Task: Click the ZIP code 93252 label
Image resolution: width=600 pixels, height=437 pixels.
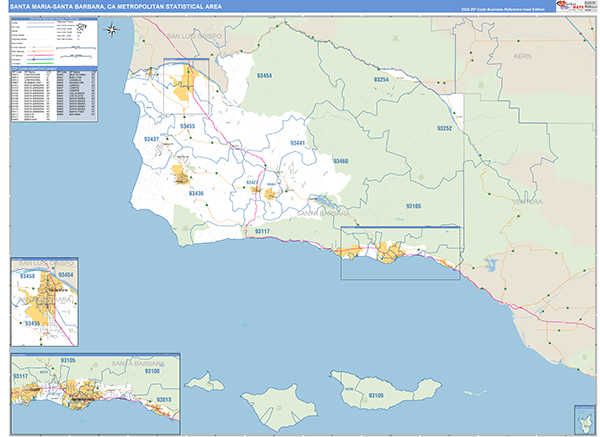Action: pos(444,129)
